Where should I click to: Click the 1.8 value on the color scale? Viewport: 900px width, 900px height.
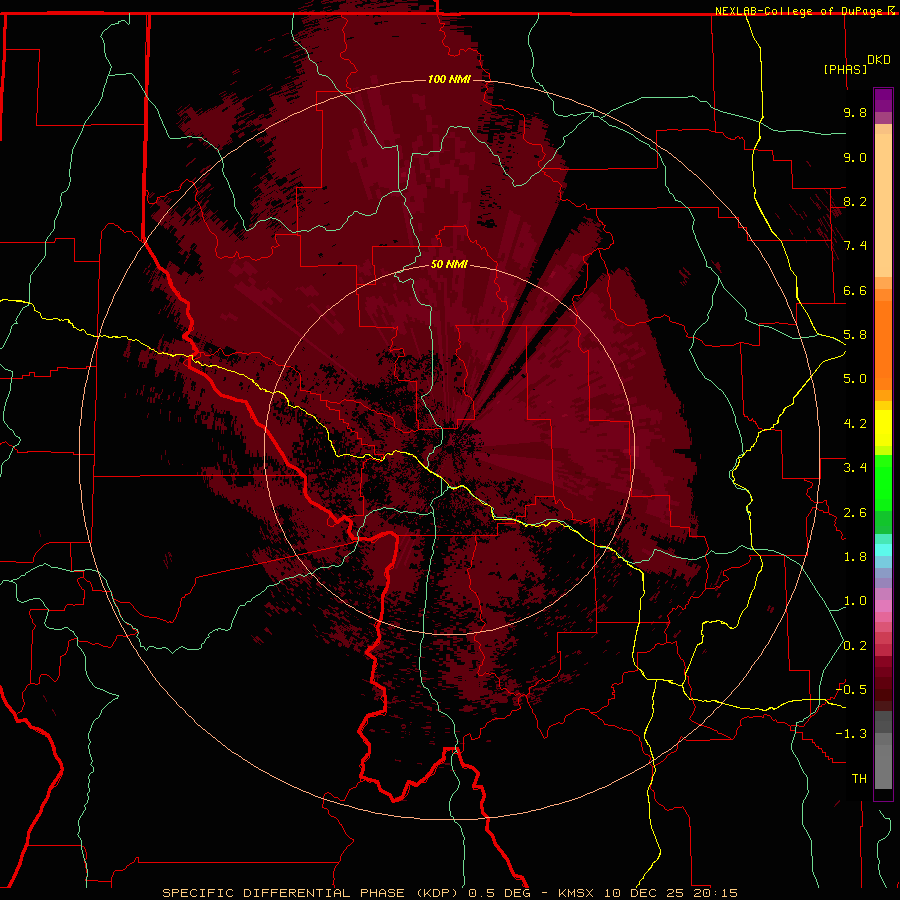click(x=855, y=557)
